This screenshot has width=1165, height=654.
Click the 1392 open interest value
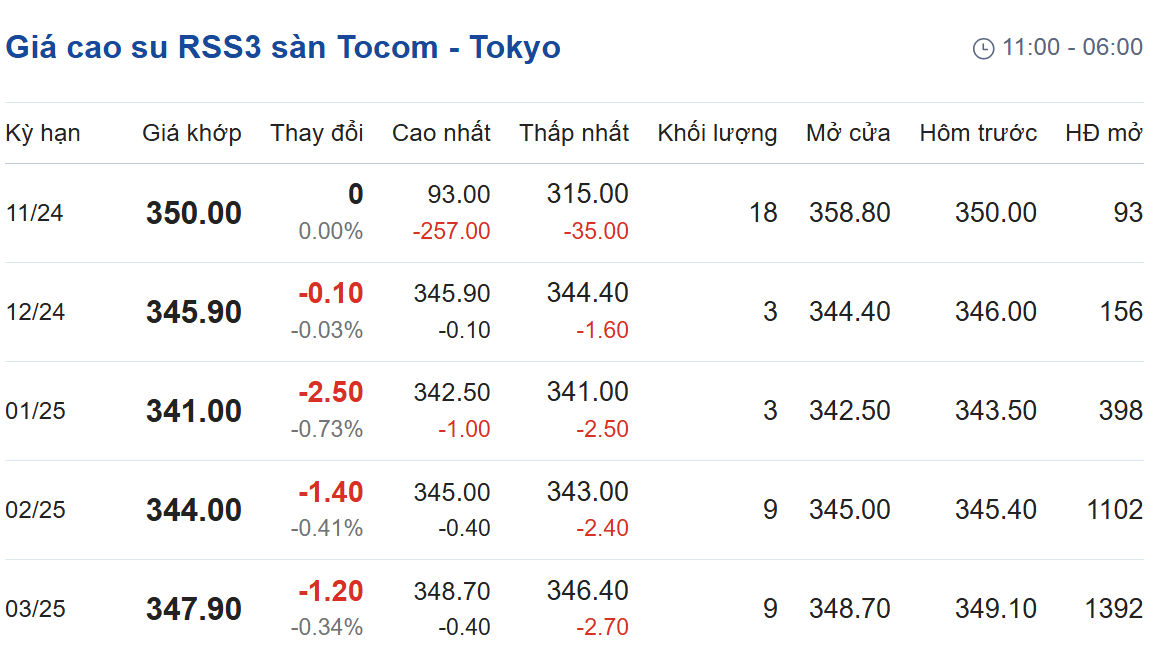click(1114, 609)
